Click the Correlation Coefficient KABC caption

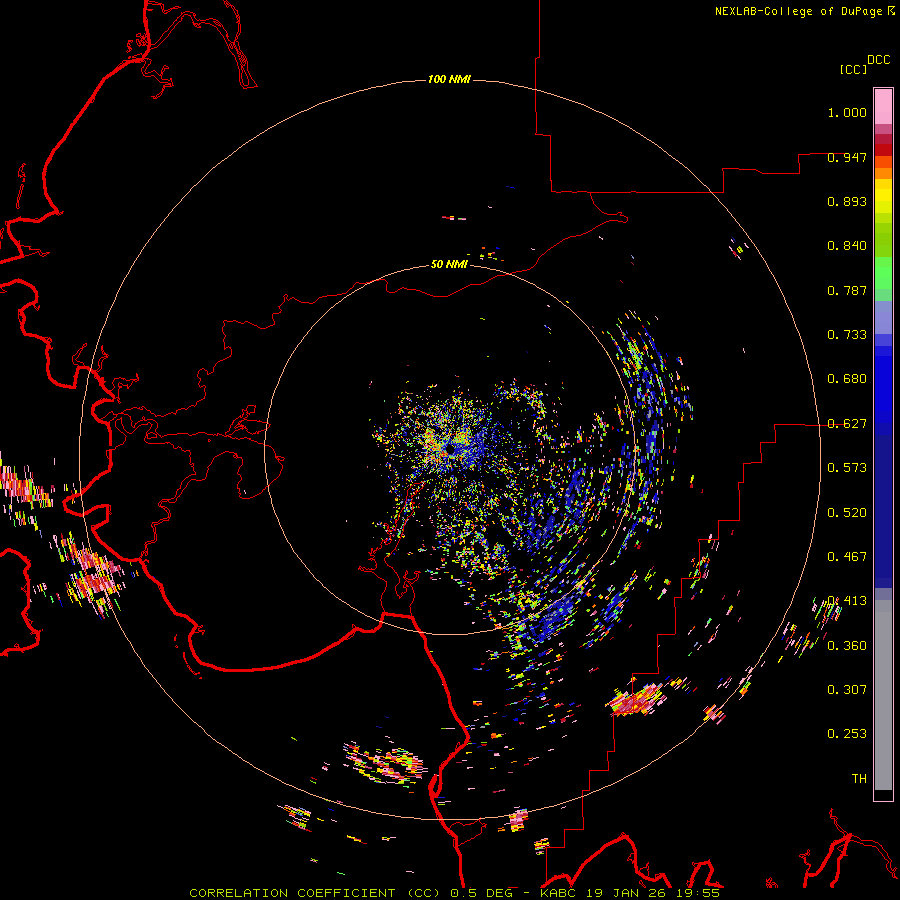(454, 893)
